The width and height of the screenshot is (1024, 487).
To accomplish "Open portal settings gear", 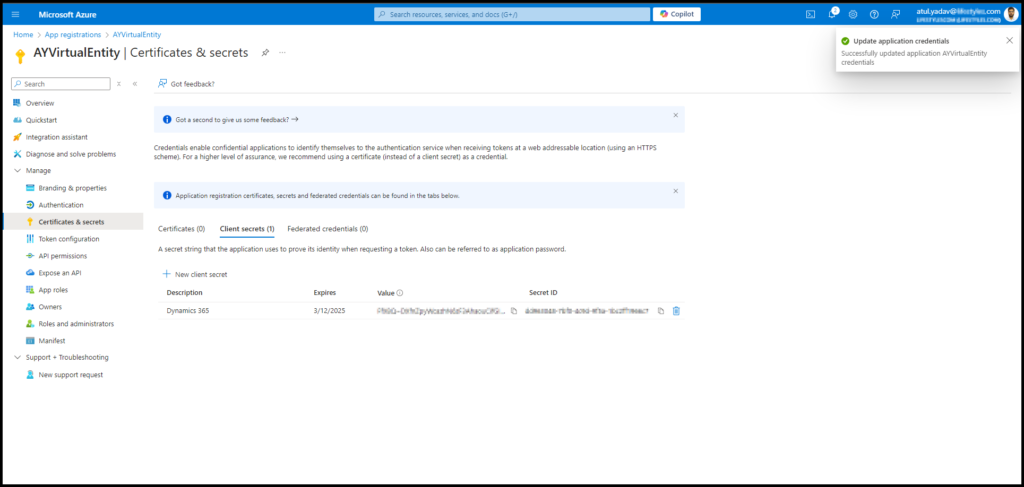I will coord(853,14).
